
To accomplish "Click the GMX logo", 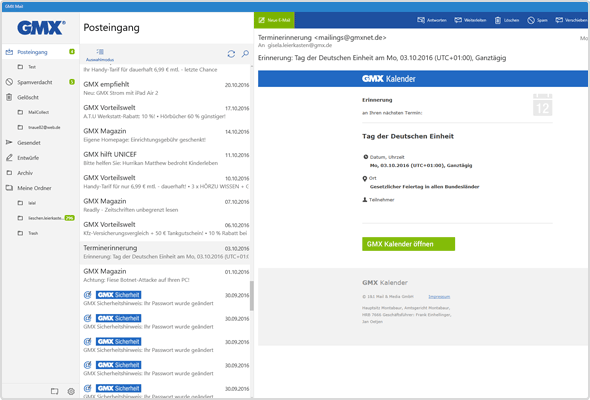I will click(41, 28).
